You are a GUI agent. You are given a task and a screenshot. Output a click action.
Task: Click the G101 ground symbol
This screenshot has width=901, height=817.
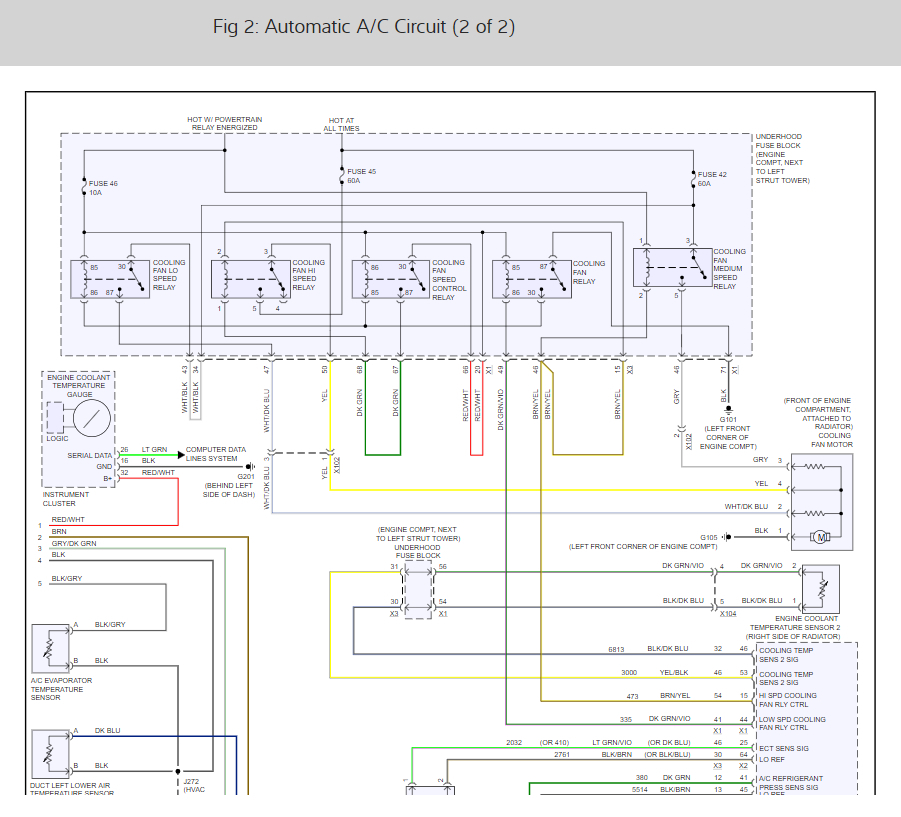[728, 410]
